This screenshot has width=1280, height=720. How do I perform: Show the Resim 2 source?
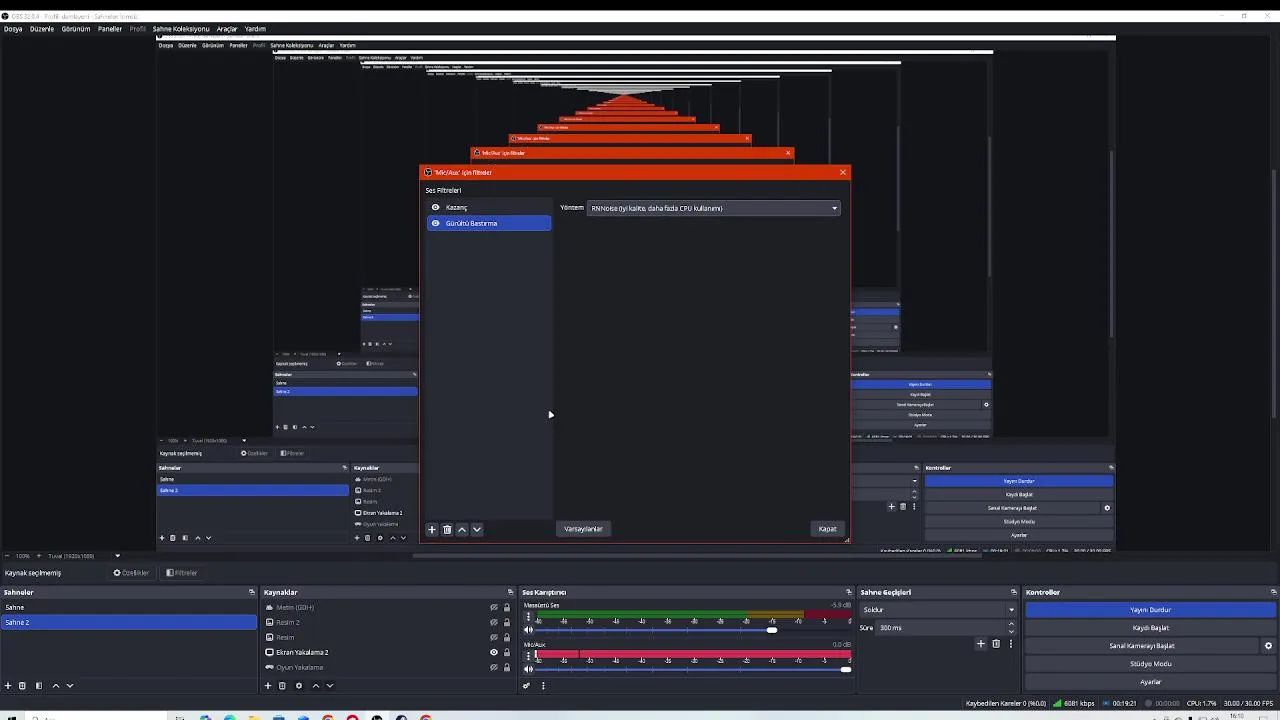click(493, 622)
